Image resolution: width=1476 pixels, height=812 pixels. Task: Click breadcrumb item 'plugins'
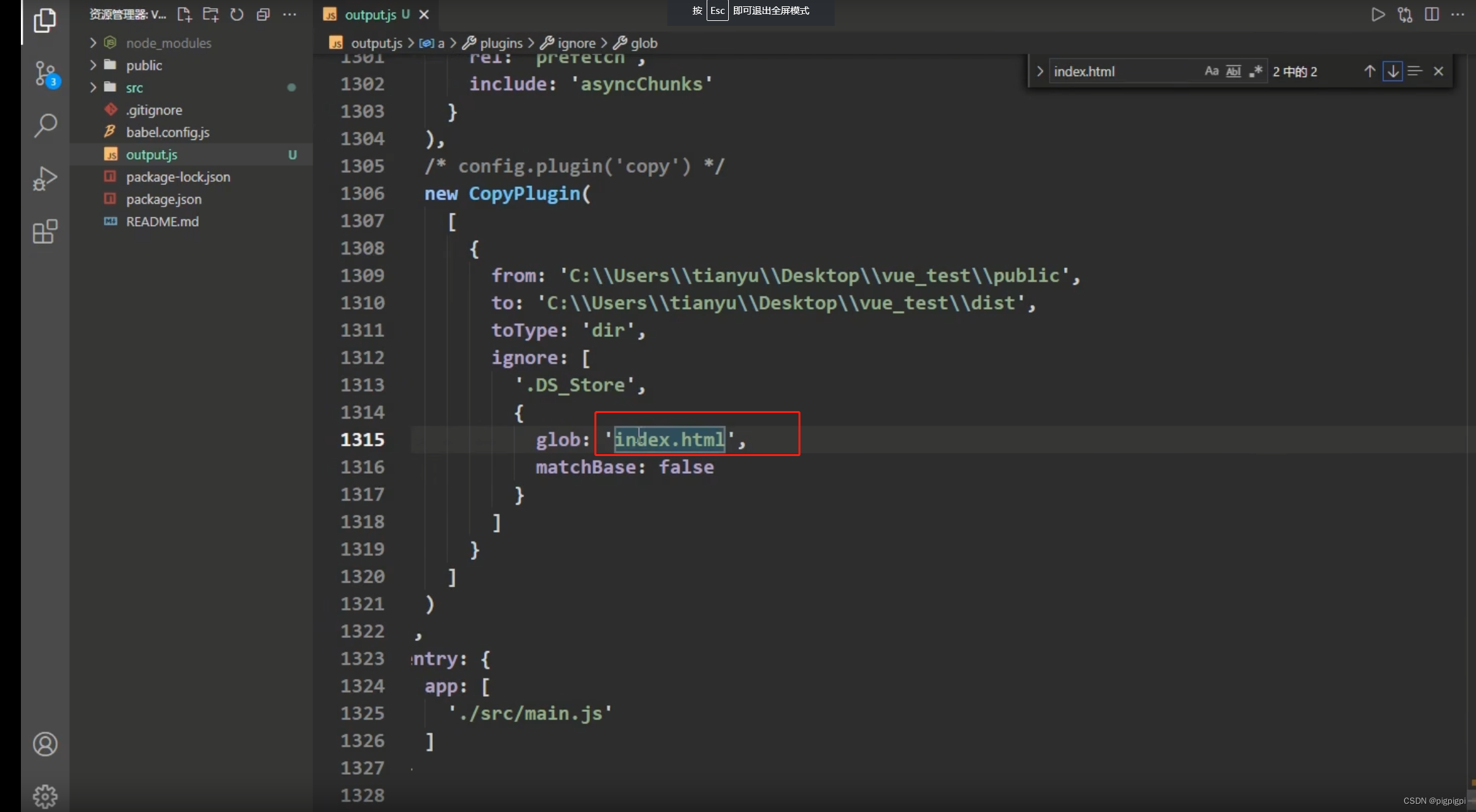[x=492, y=43]
